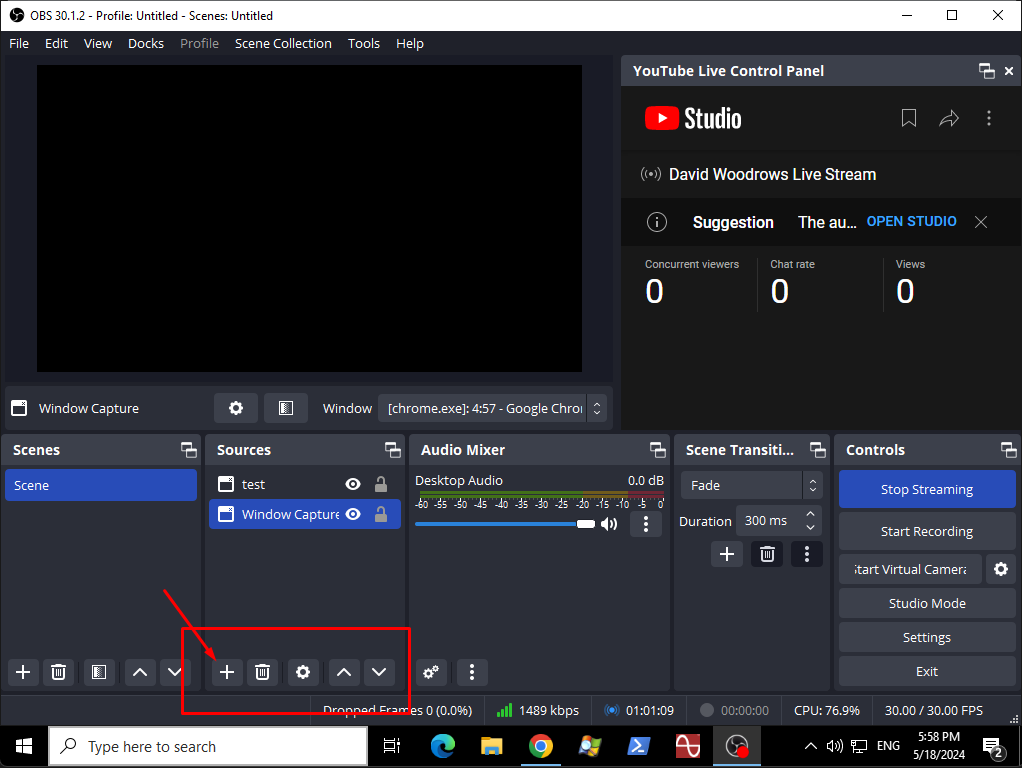This screenshot has height=768, width=1022.
Task: Toggle visibility of Window Capture source
Action: (353, 514)
